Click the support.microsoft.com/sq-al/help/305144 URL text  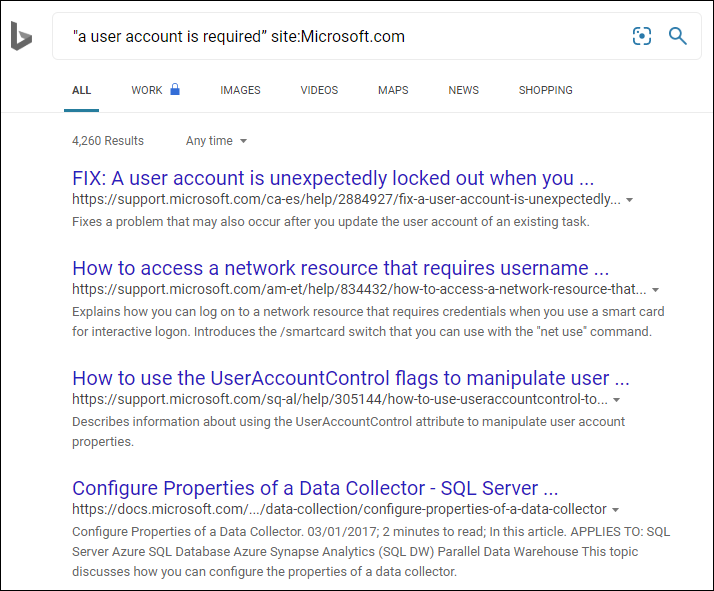point(340,399)
